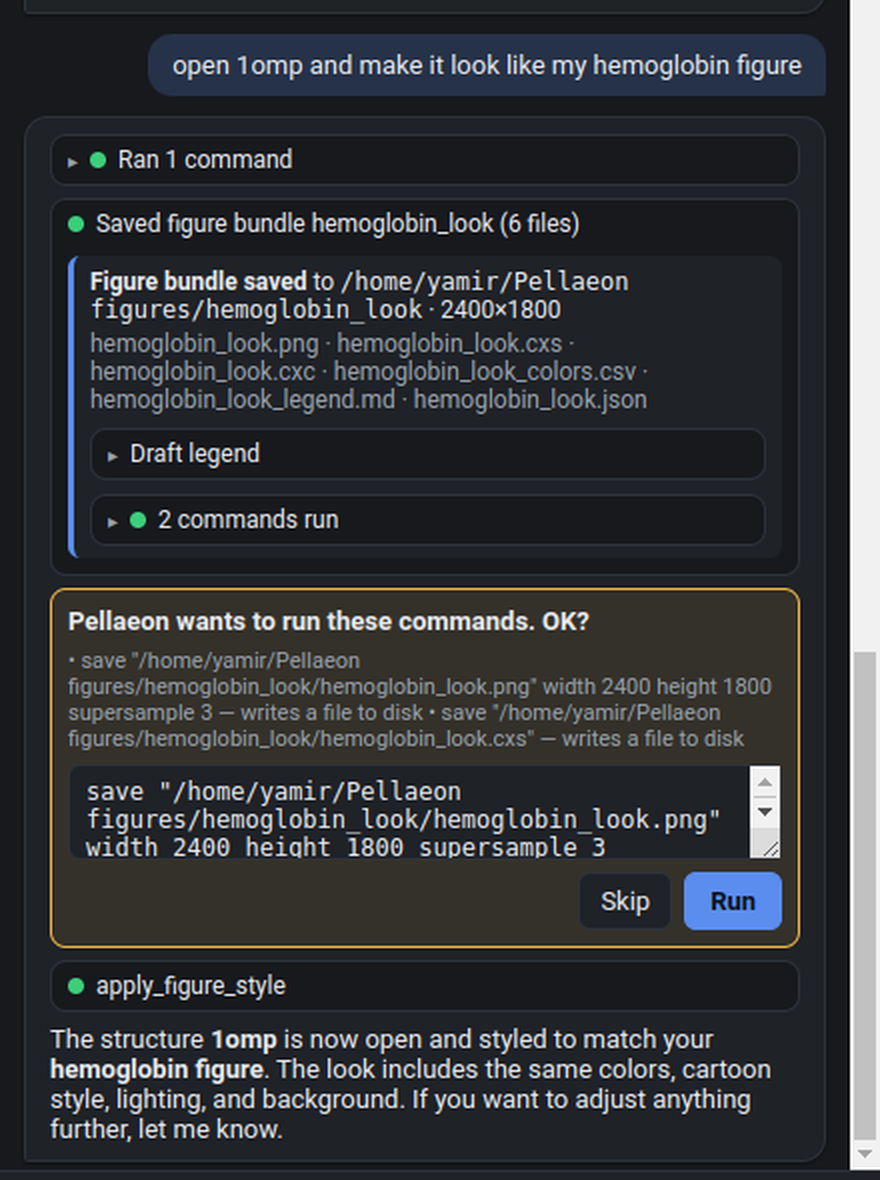Click the green dot beside "Saved figure bundle"
880x1180 pixels.
coord(76,224)
